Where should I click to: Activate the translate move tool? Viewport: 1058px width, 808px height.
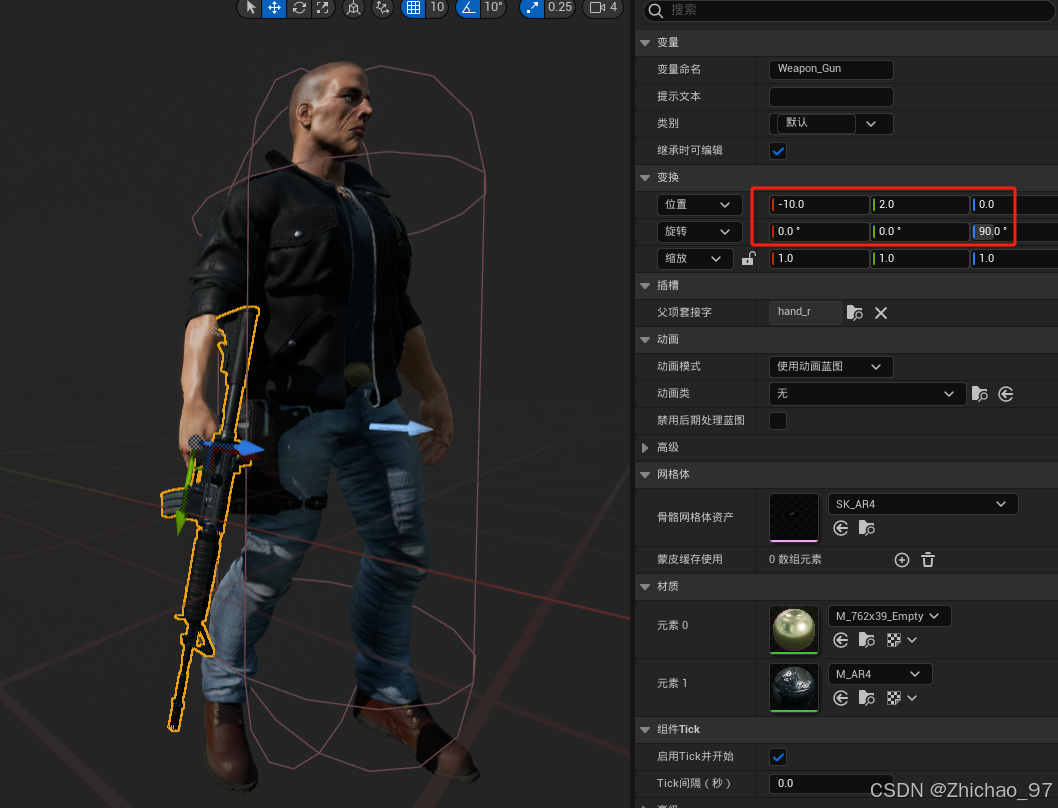pyautogui.click(x=274, y=7)
